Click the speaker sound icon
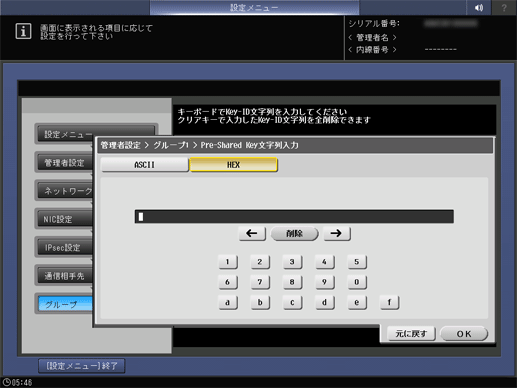Image resolution: width=517 pixels, height=388 pixels. (x=479, y=7)
